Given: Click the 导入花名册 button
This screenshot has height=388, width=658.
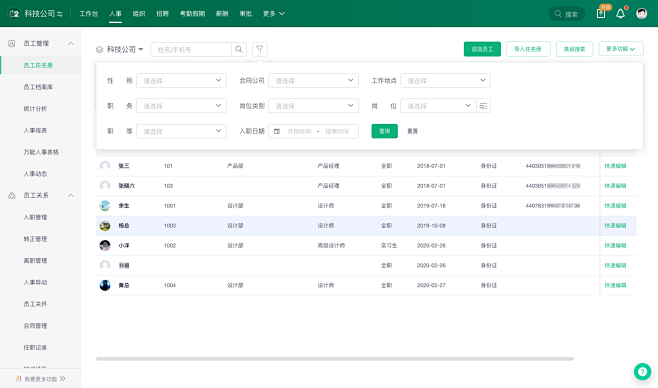Looking at the screenshot, I should click(x=528, y=49).
